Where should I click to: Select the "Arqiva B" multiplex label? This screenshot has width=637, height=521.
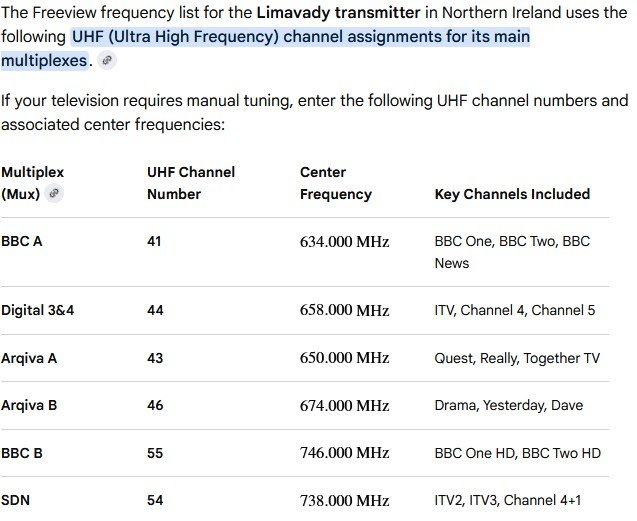[29, 406]
